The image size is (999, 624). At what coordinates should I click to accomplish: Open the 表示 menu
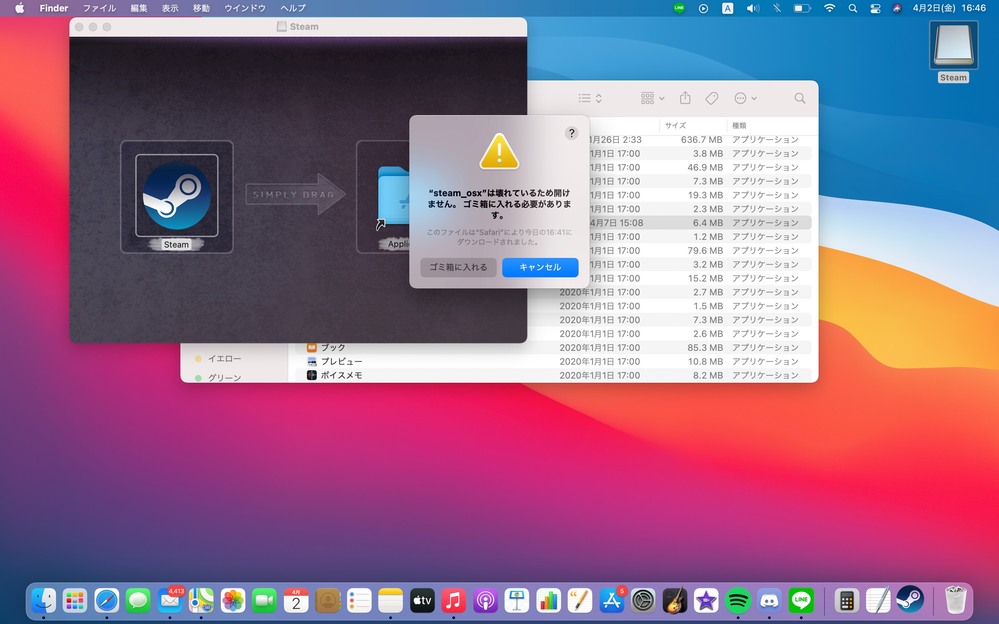click(x=170, y=8)
